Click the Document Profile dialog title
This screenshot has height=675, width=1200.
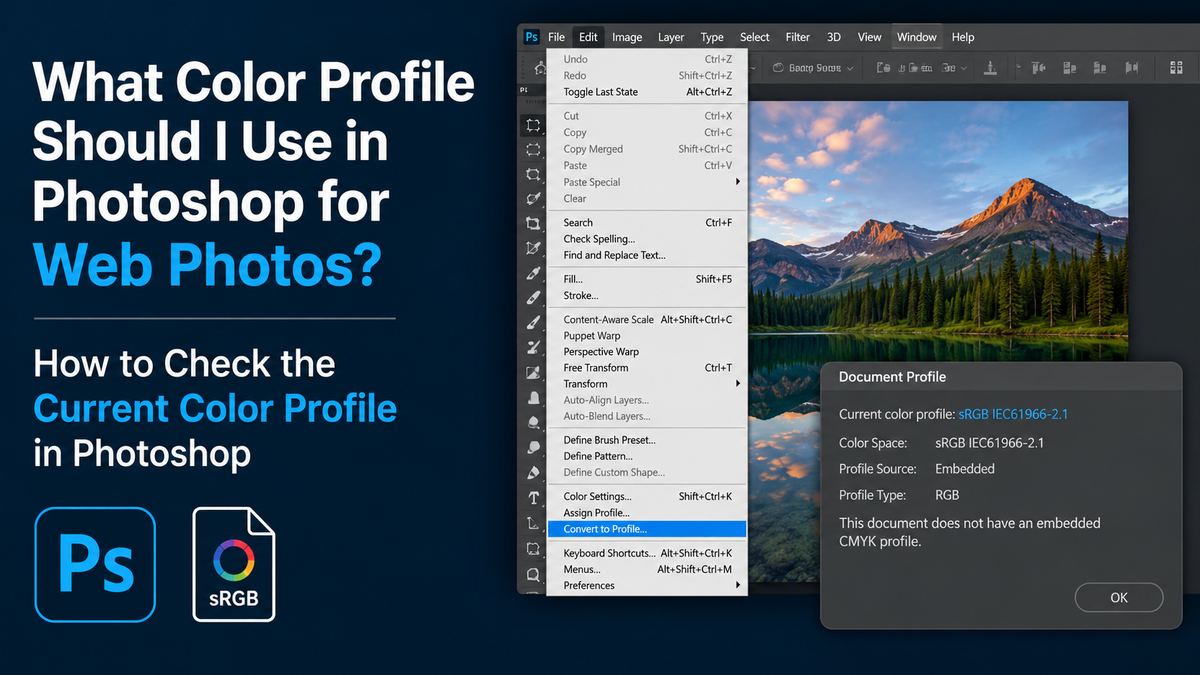892,377
